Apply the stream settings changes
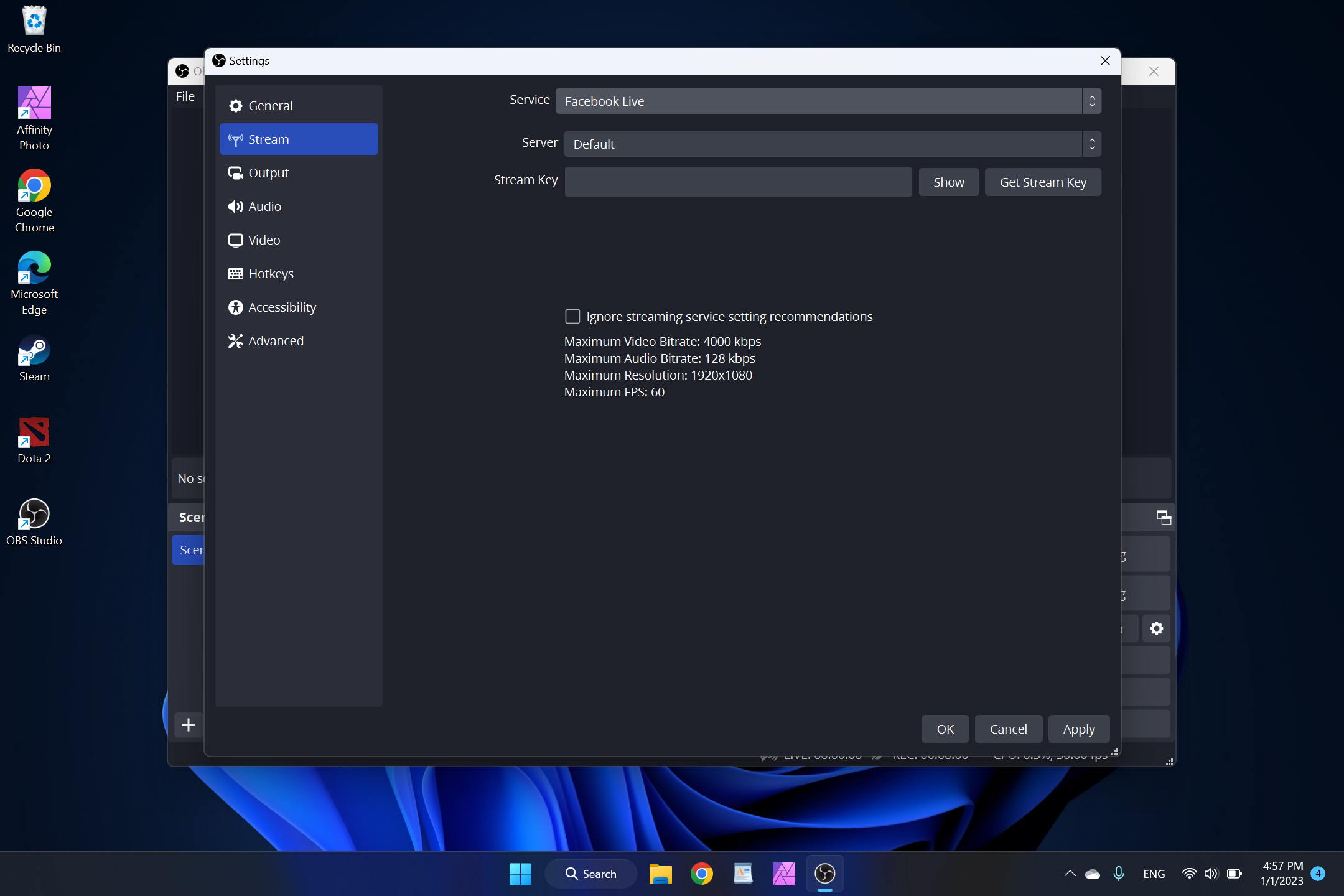The height and width of the screenshot is (896, 1344). click(x=1078, y=729)
